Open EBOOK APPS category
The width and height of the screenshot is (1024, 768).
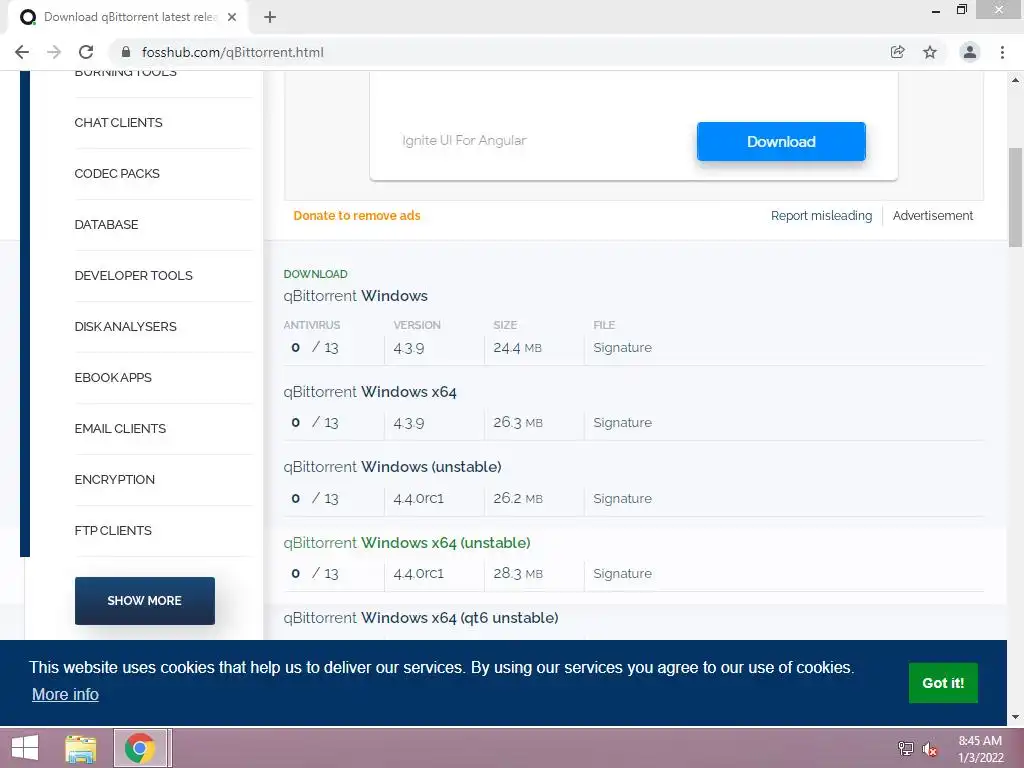pyautogui.click(x=113, y=377)
